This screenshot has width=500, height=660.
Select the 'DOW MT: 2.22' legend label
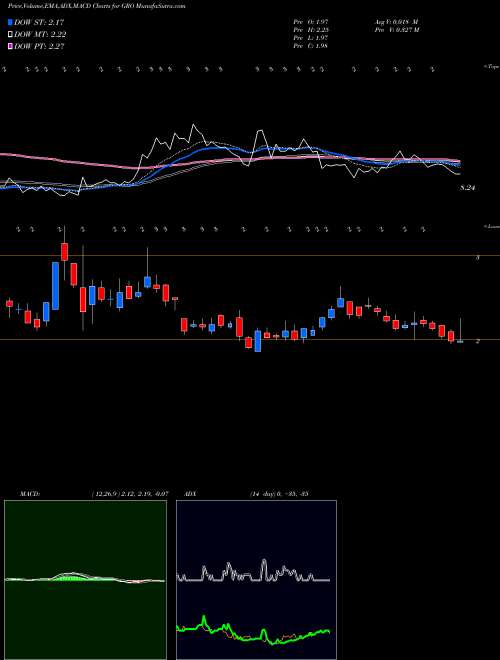40,35
